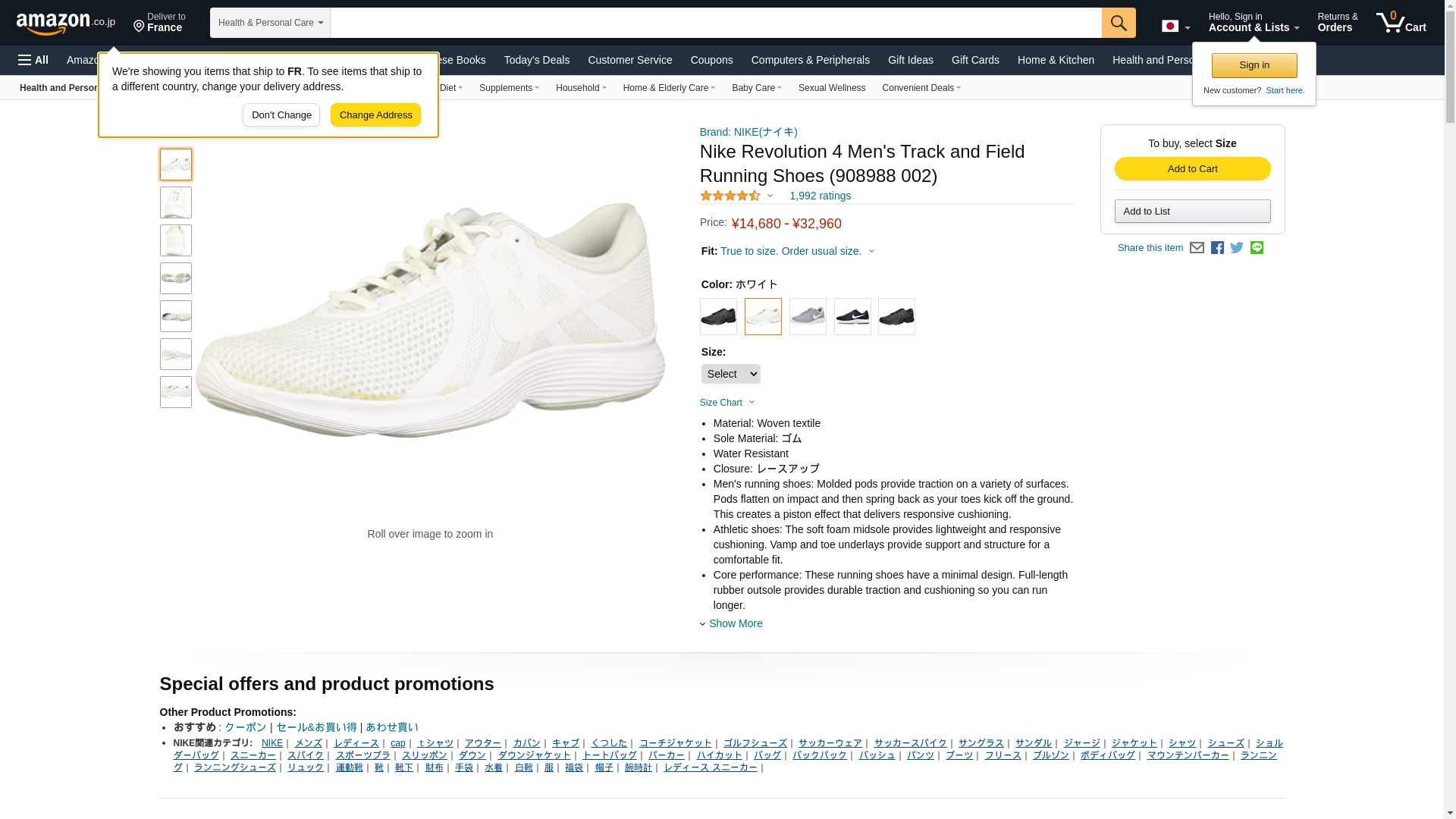This screenshot has width=1456, height=819.
Task: Click the search magnifier button
Action: pos(1118,23)
